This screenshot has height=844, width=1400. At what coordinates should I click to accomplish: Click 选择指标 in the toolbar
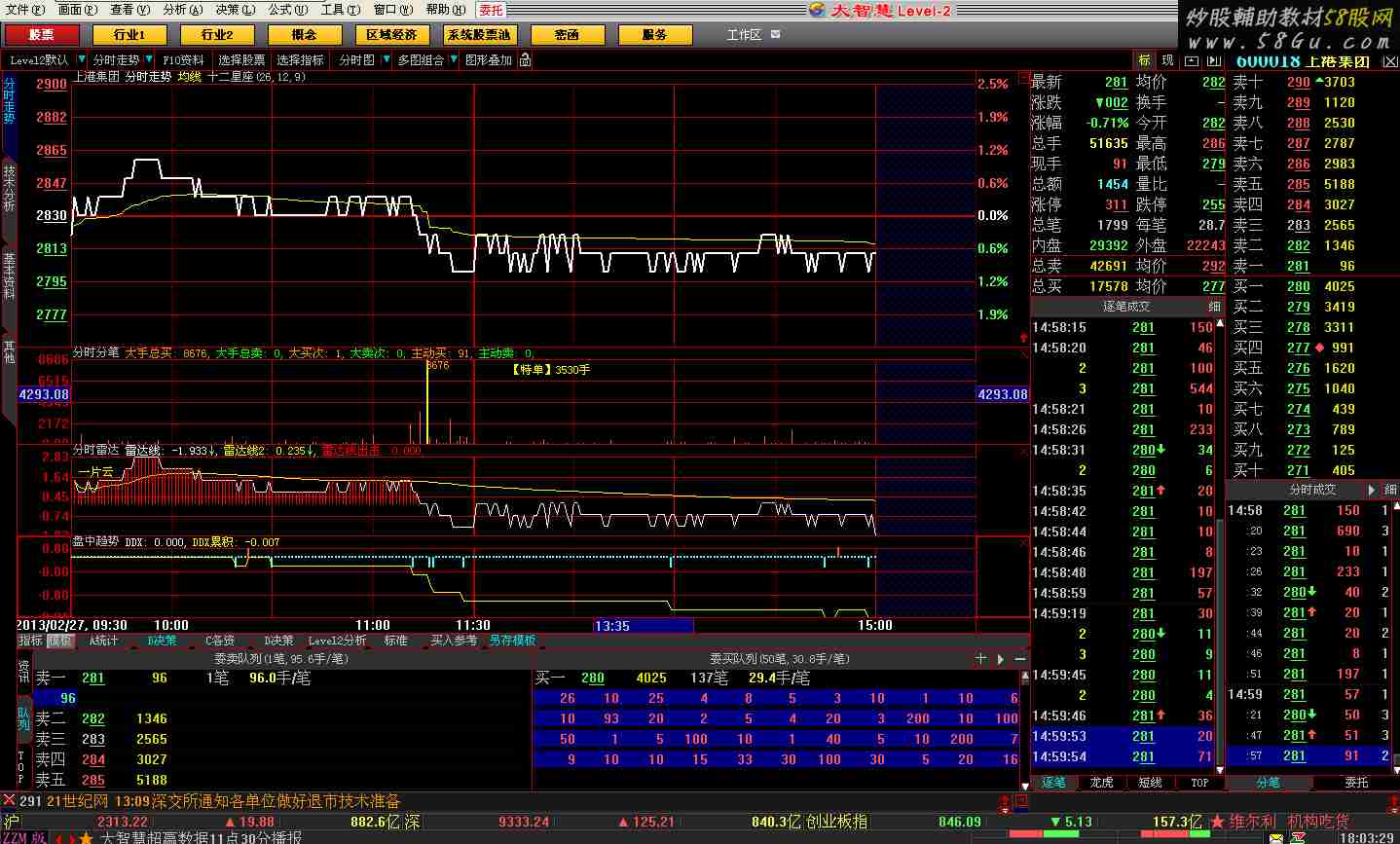click(x=300, y=60)
